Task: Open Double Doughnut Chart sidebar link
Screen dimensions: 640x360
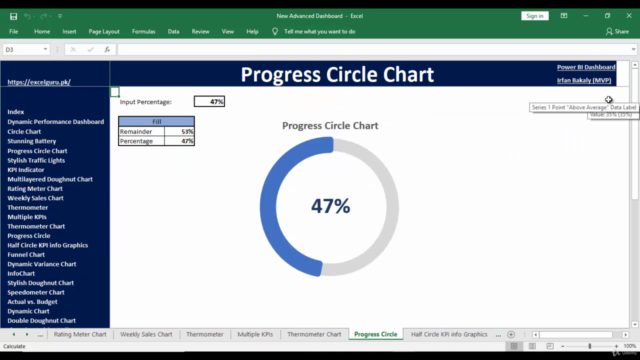Action: [41, 321]
